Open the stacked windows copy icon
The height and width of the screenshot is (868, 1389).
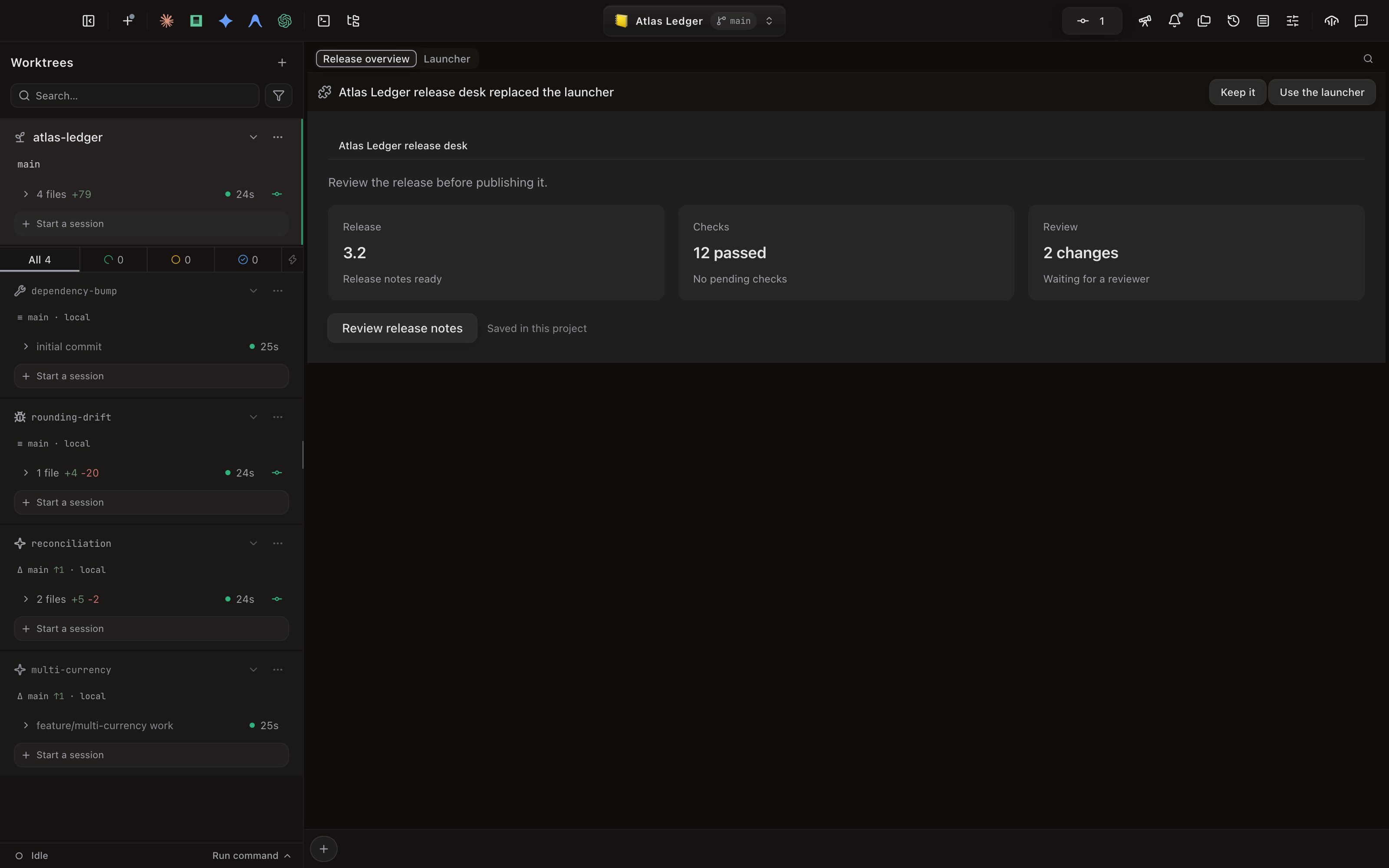[x=1204, y=21]
